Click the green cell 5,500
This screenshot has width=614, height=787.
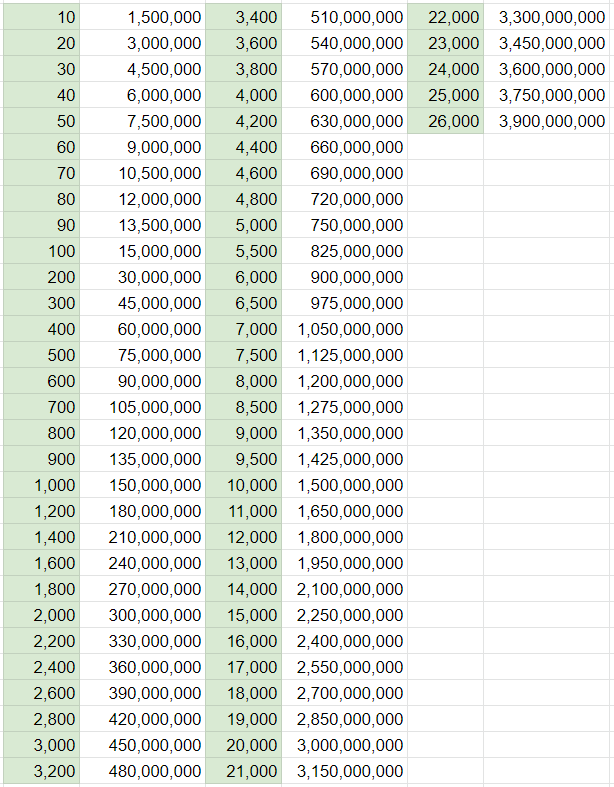243,251
